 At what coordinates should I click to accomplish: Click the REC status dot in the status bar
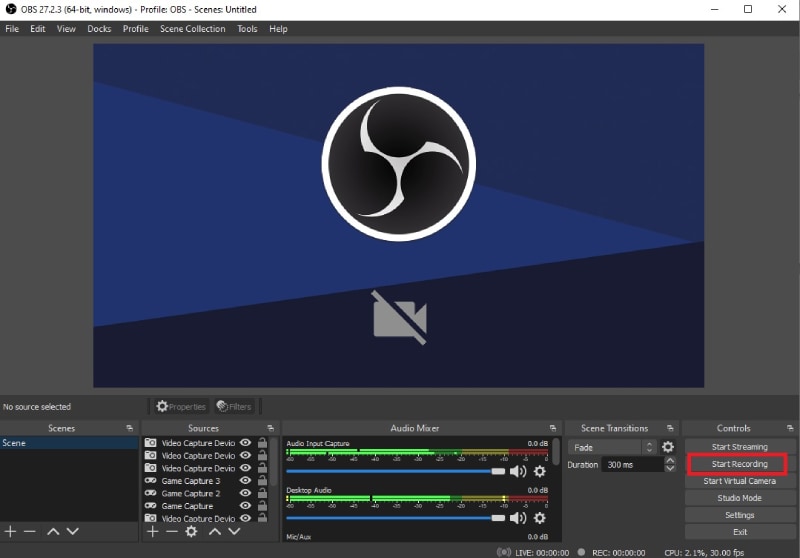point(581,552)
